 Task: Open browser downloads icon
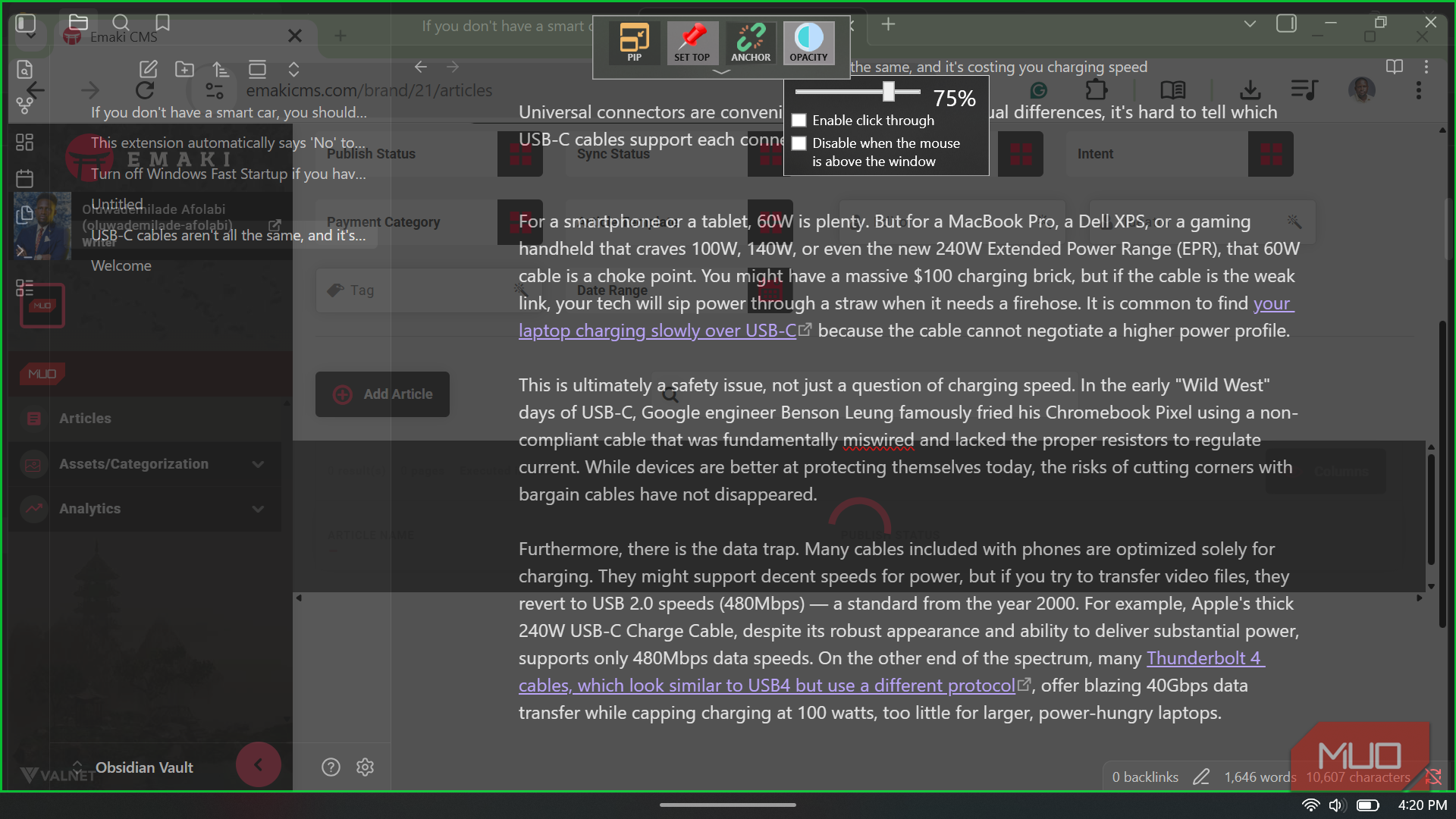point(1250,90)
